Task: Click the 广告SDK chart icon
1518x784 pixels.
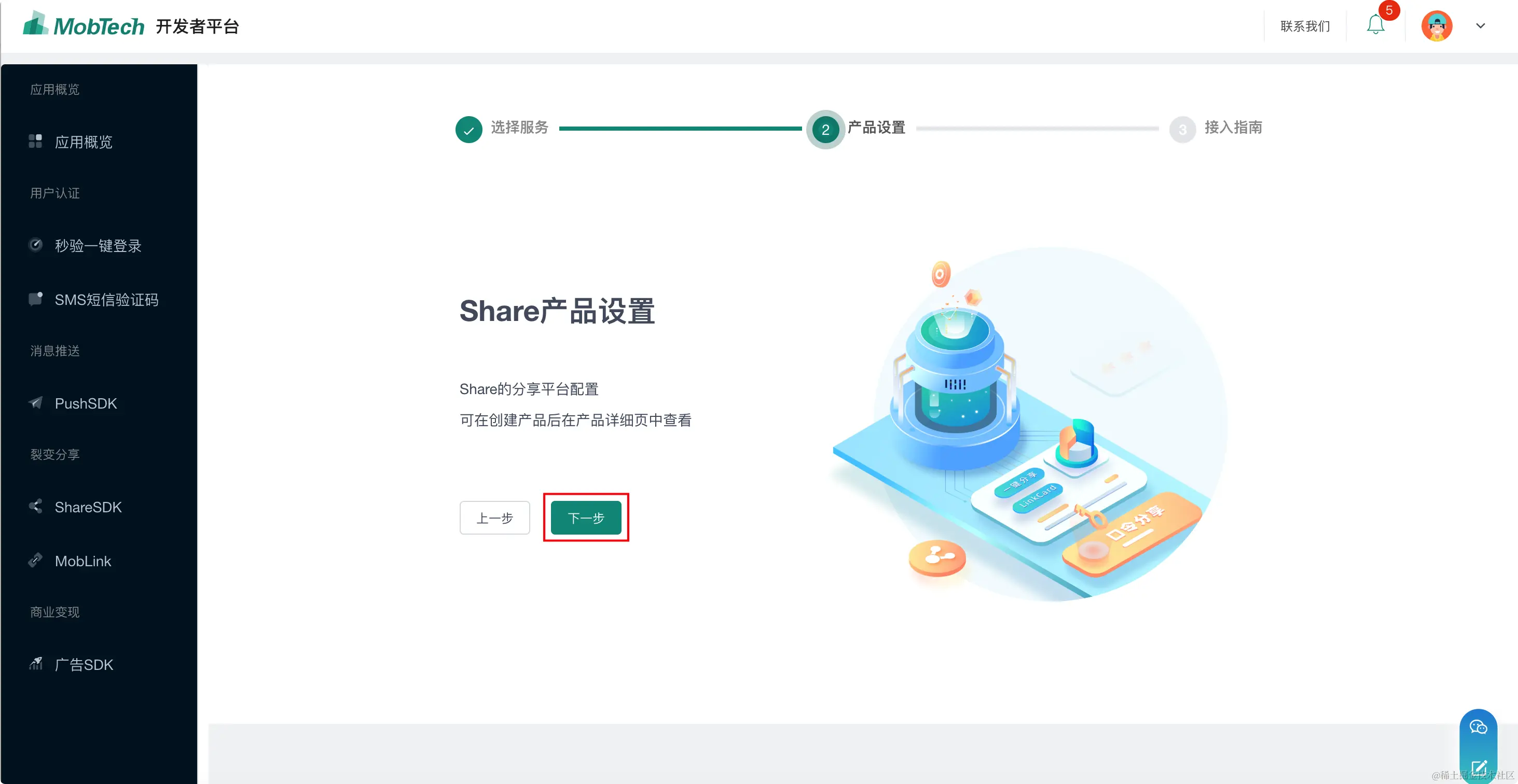Action: pyautogui.click(x=35, y=664)
